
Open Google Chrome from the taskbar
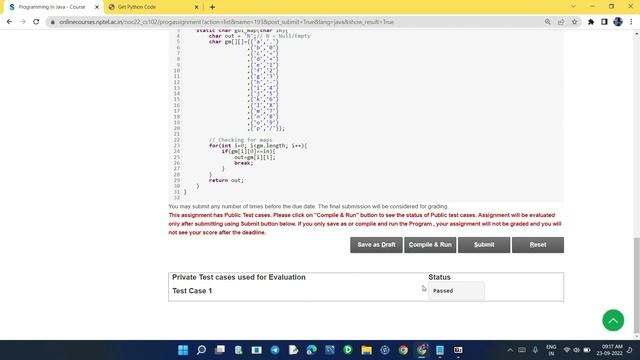coord(403,350)
